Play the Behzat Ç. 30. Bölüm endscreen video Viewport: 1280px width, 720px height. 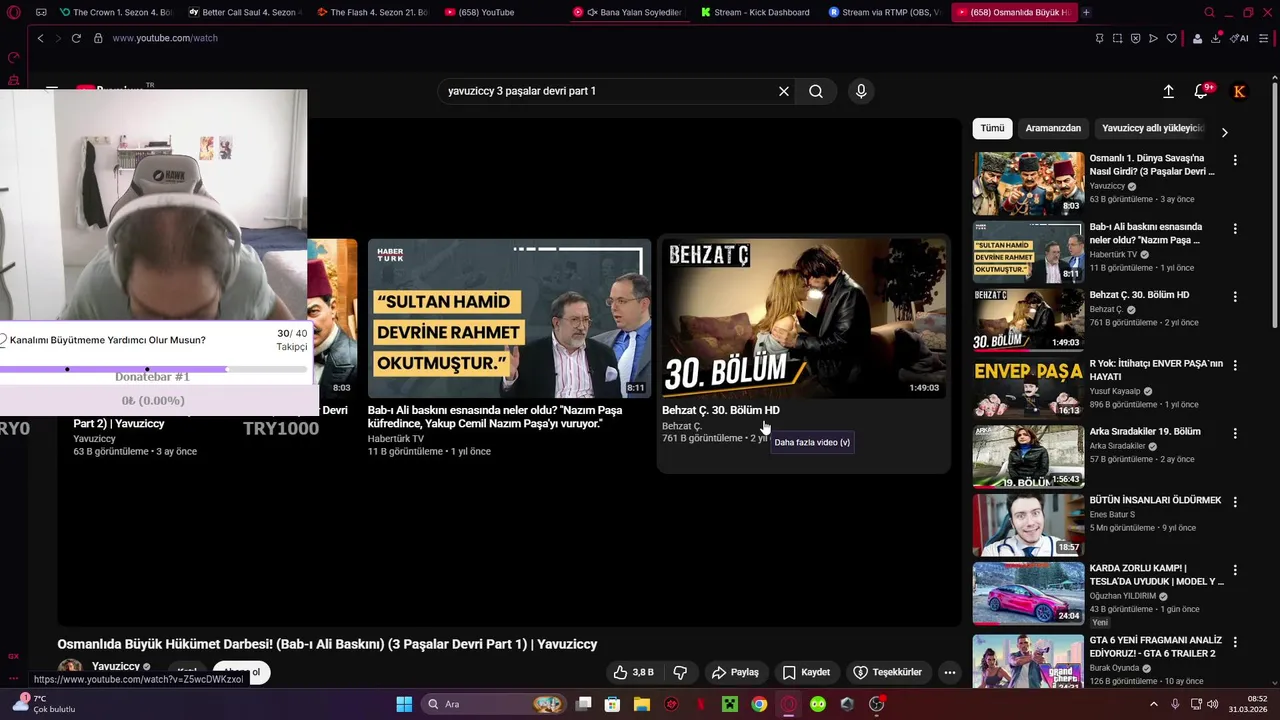tap(803, 318)
